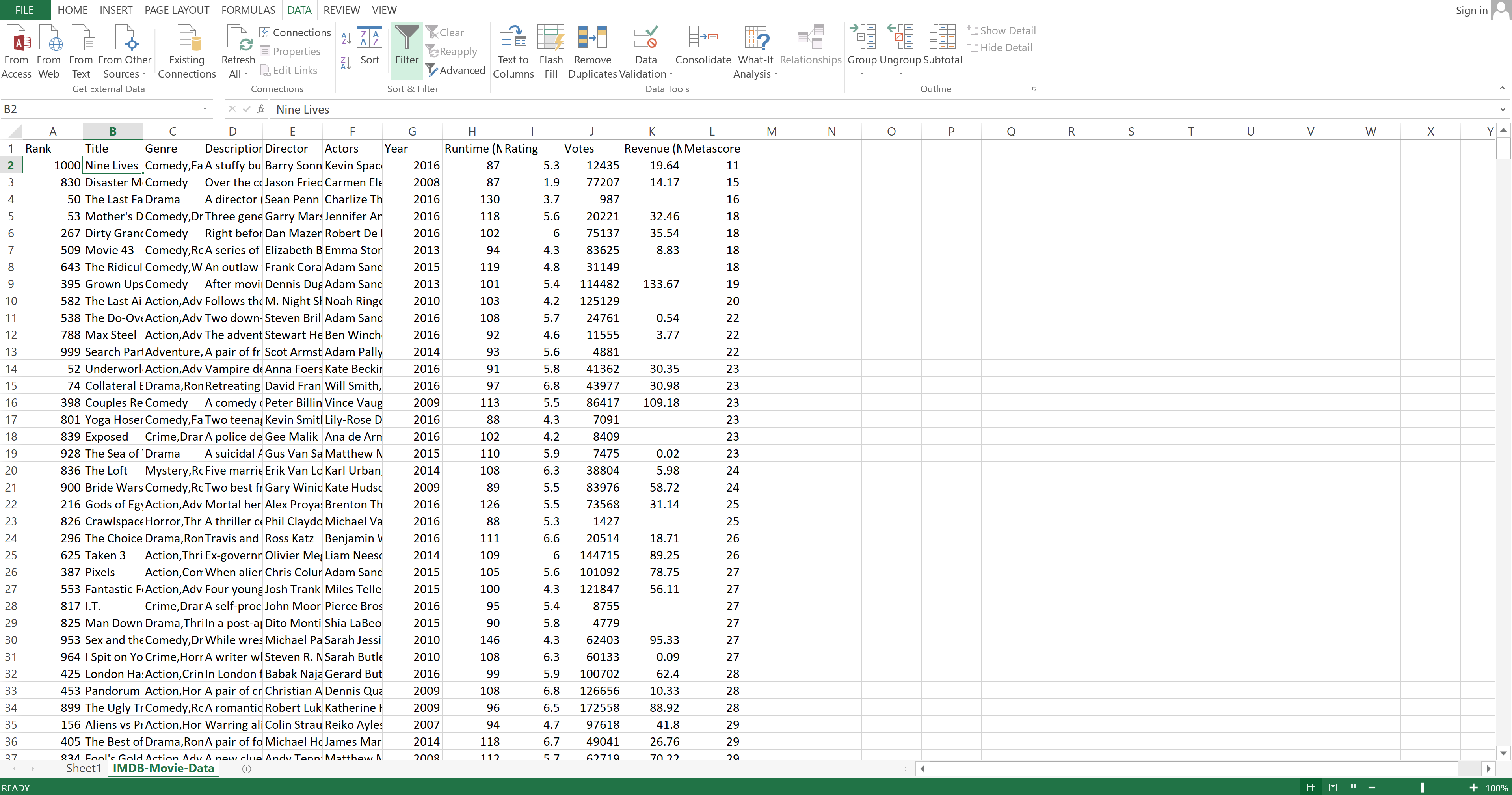Click Remove Duplicates
1512x795 pixels.
point(592,52)
